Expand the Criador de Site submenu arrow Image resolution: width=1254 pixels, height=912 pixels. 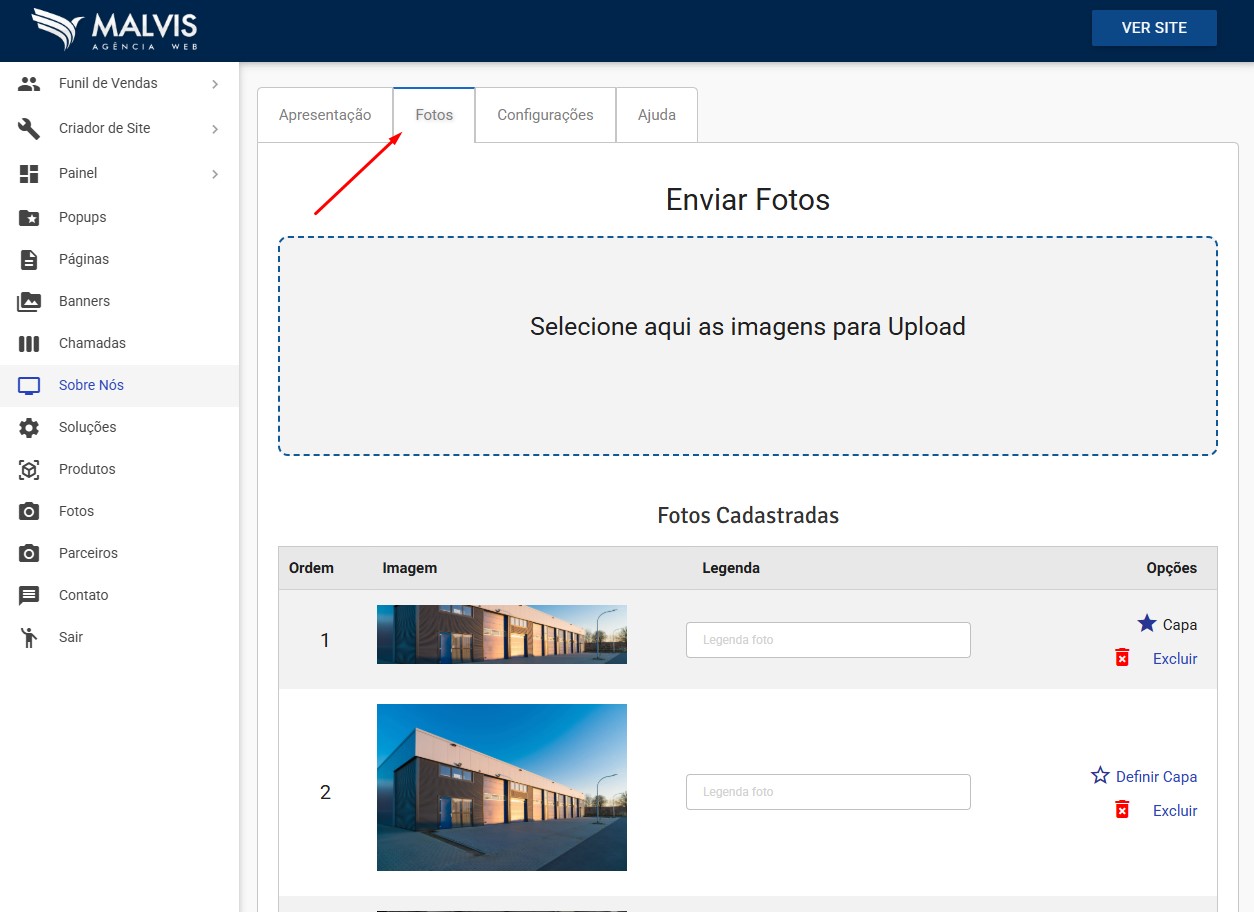click(x=215, y=129)
